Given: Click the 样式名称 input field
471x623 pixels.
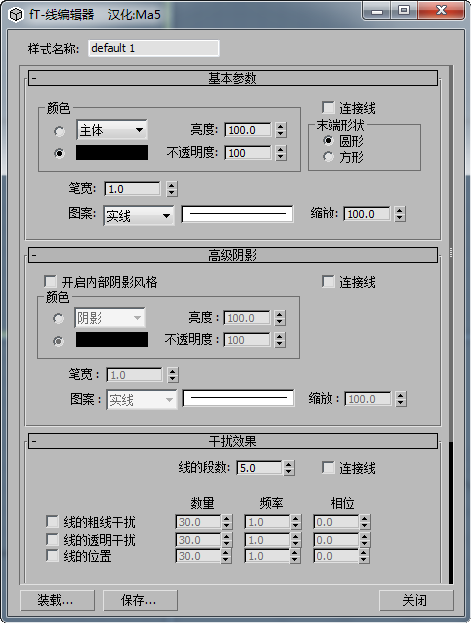Looking at the screenshot, I should tap(153, 48).
